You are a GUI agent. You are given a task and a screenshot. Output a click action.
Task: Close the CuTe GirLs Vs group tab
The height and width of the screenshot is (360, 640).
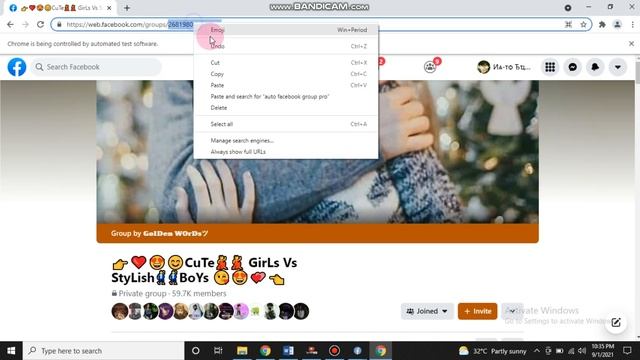click(109, 8)
